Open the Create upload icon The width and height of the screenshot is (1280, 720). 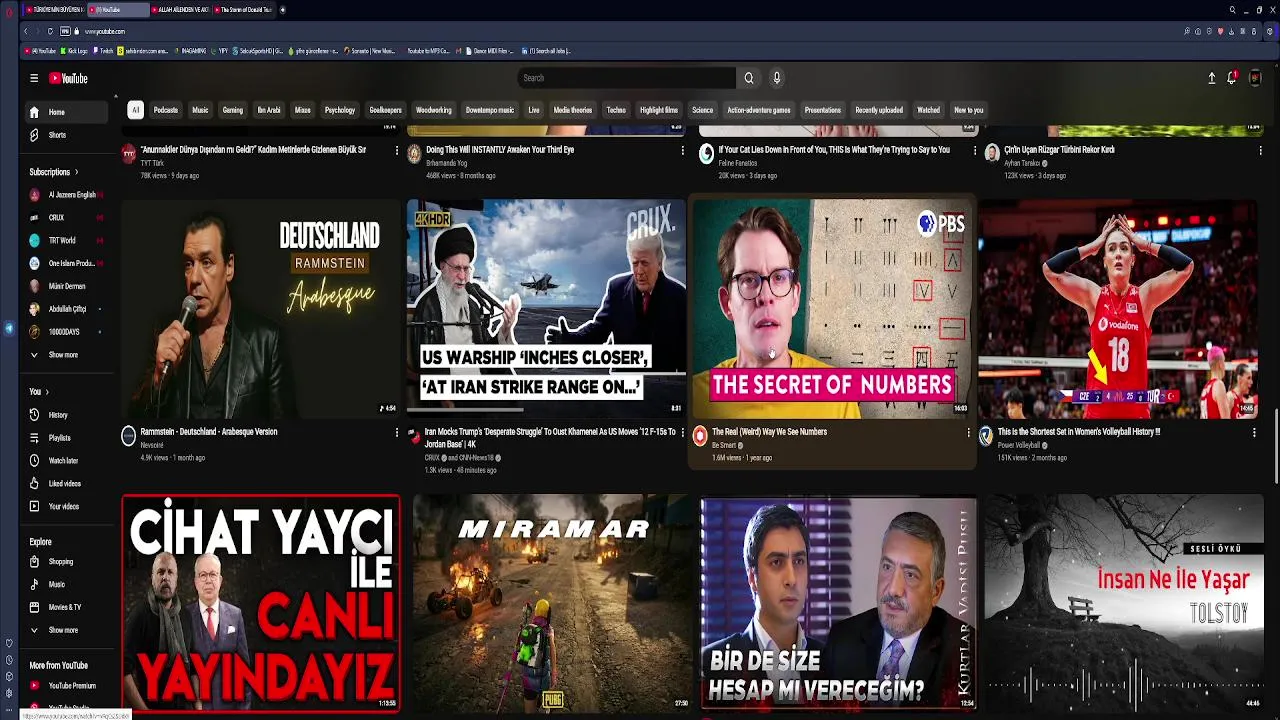pyautogui.click(x=1212, y=78)
